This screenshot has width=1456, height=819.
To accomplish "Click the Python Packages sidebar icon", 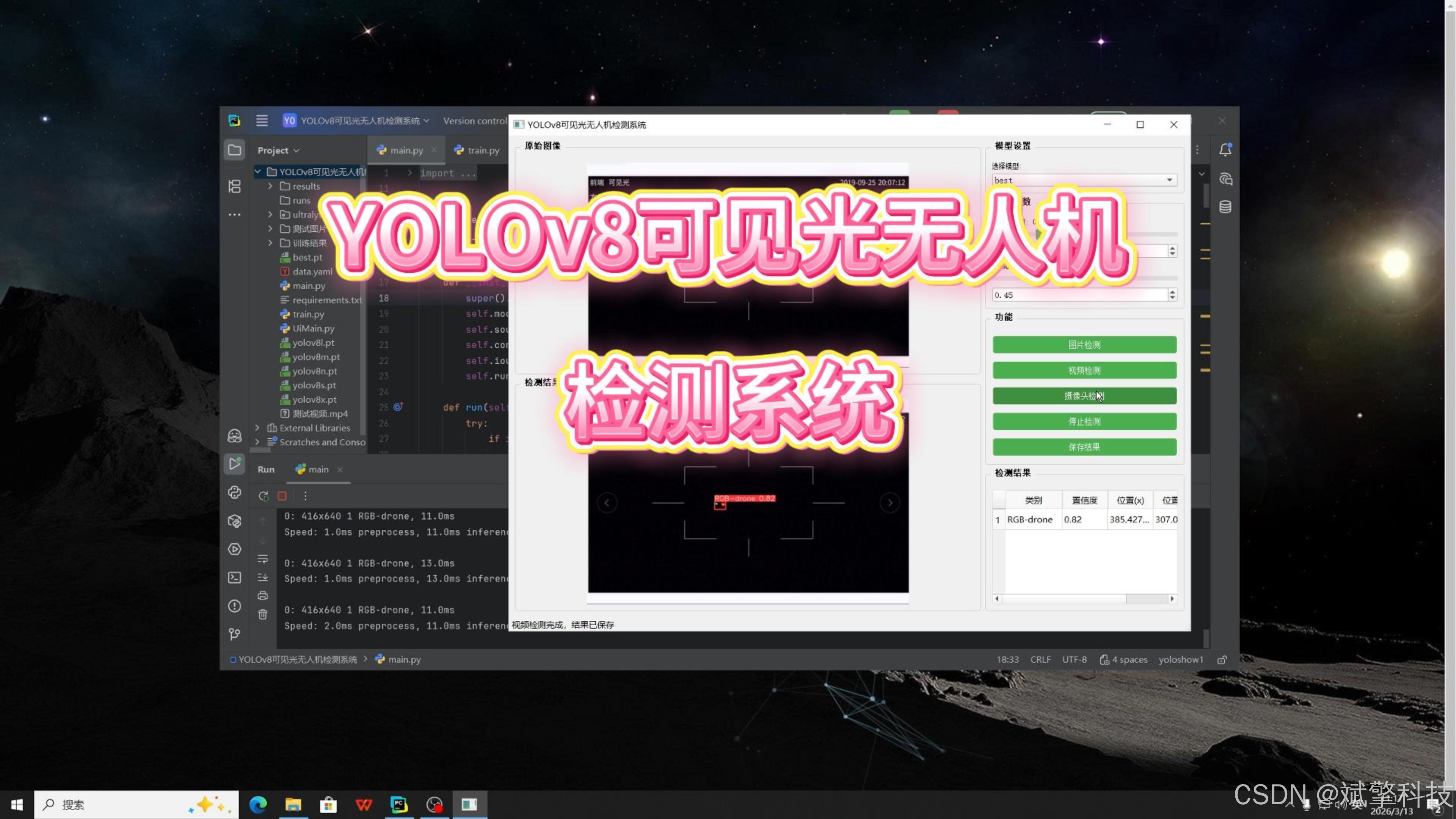I will coord(235,521).
